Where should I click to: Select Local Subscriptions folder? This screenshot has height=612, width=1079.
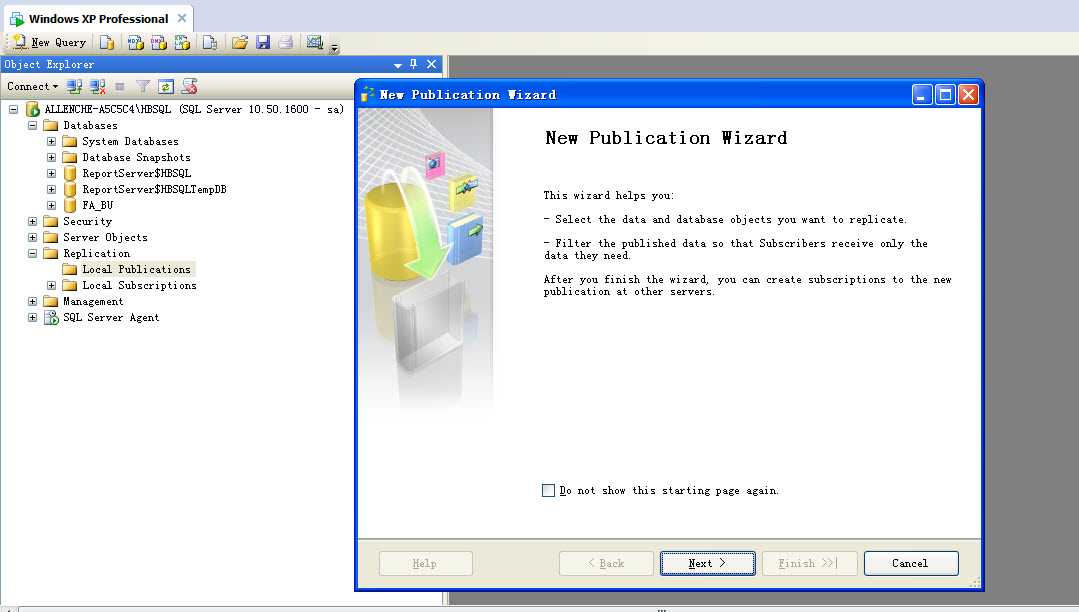[139, 285]
